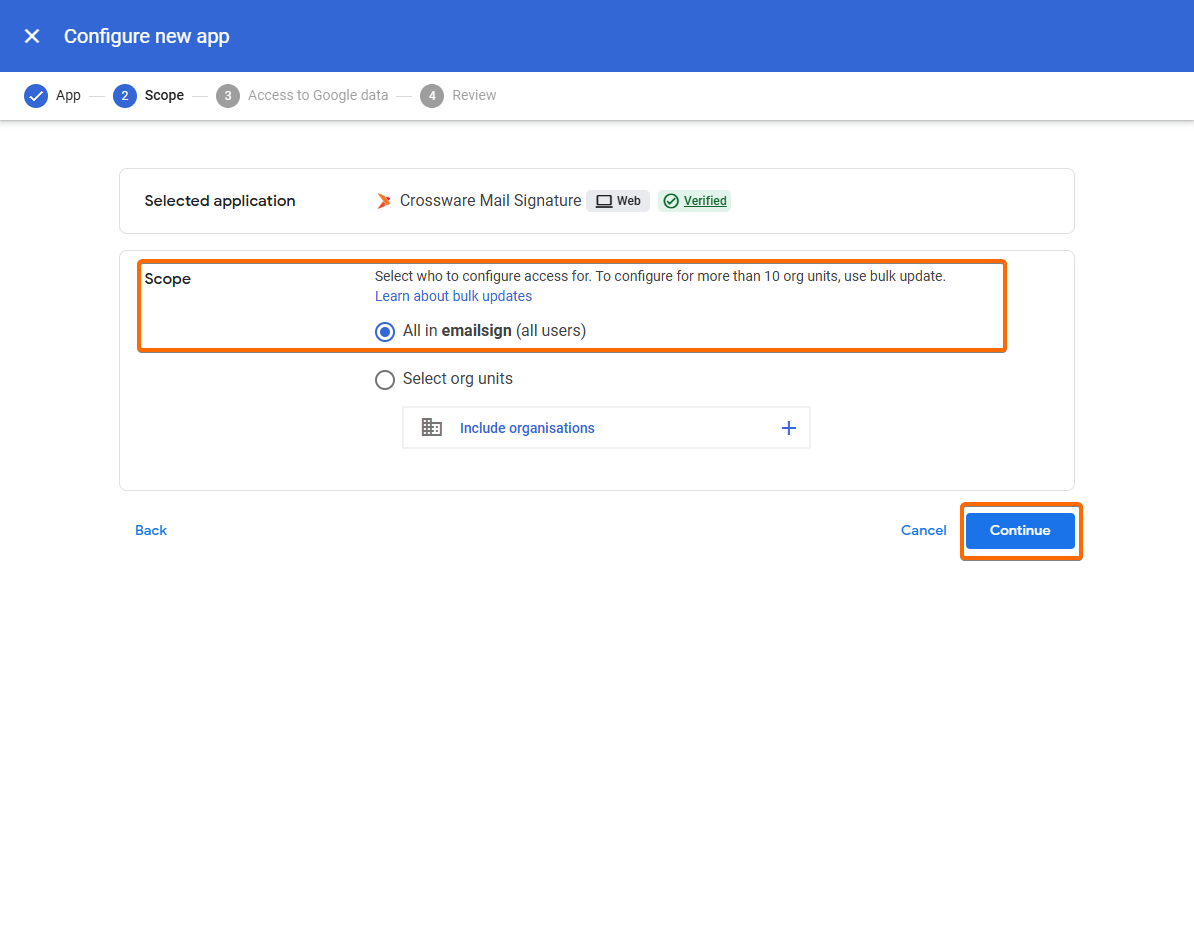
Task: Go to Access to Google data step
Action: click(x=318, y=96)
